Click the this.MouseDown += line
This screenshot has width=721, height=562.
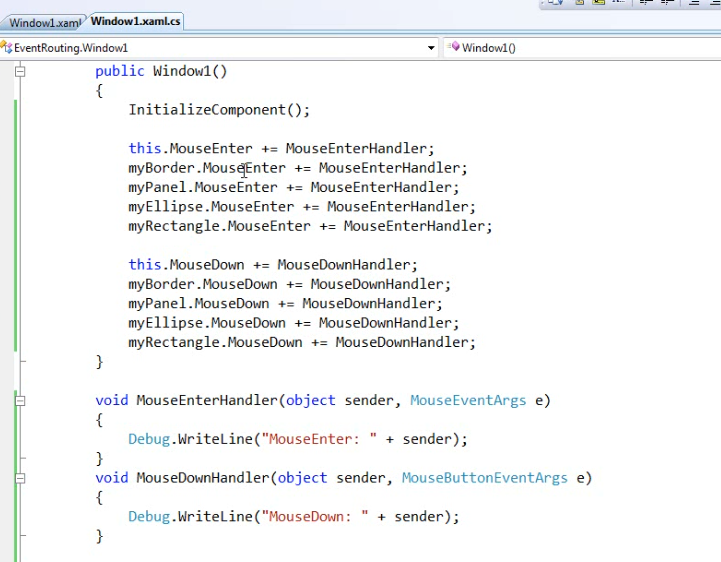pos(273,265)
